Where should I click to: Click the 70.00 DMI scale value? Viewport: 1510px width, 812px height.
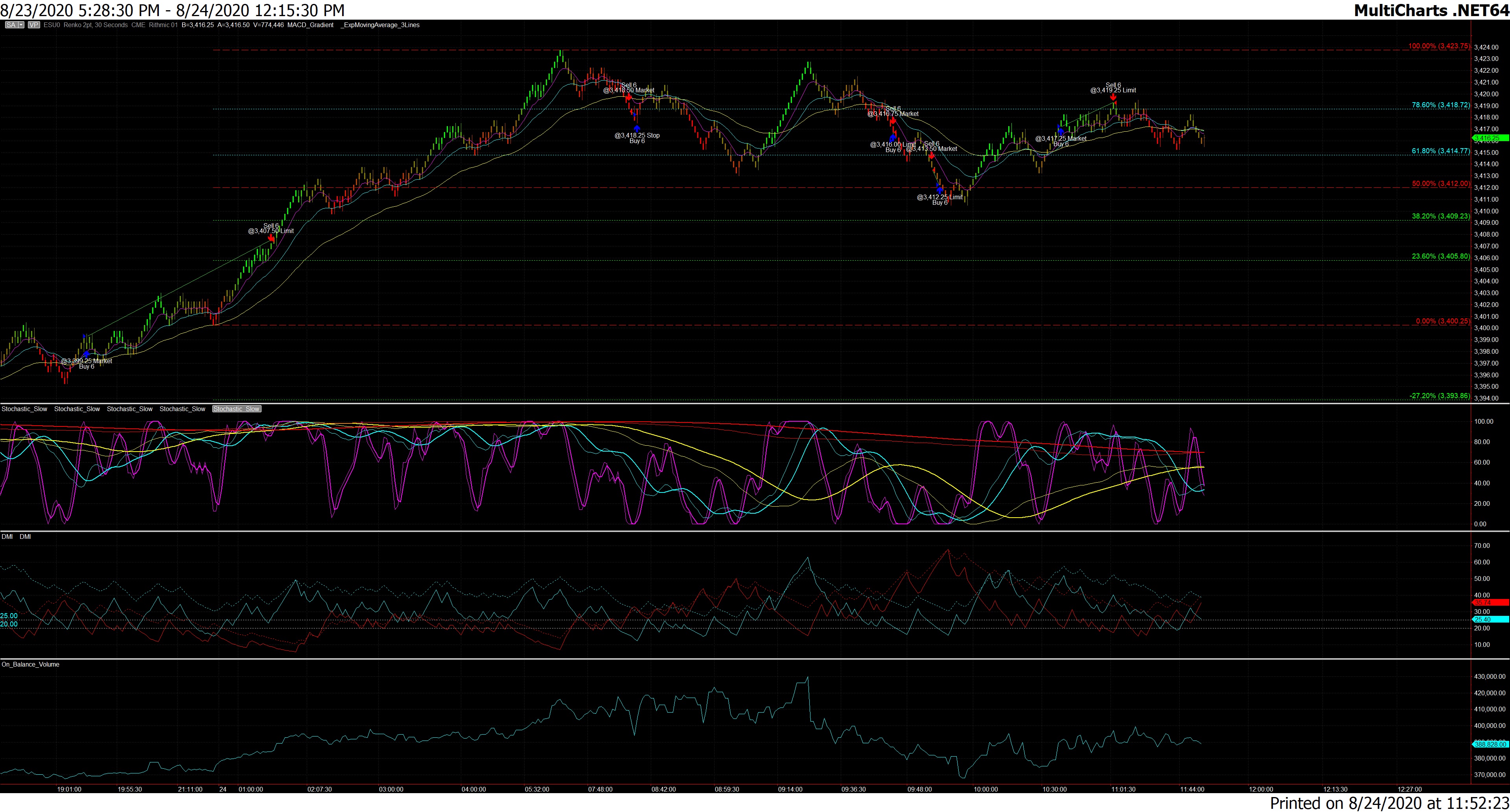1482,546
